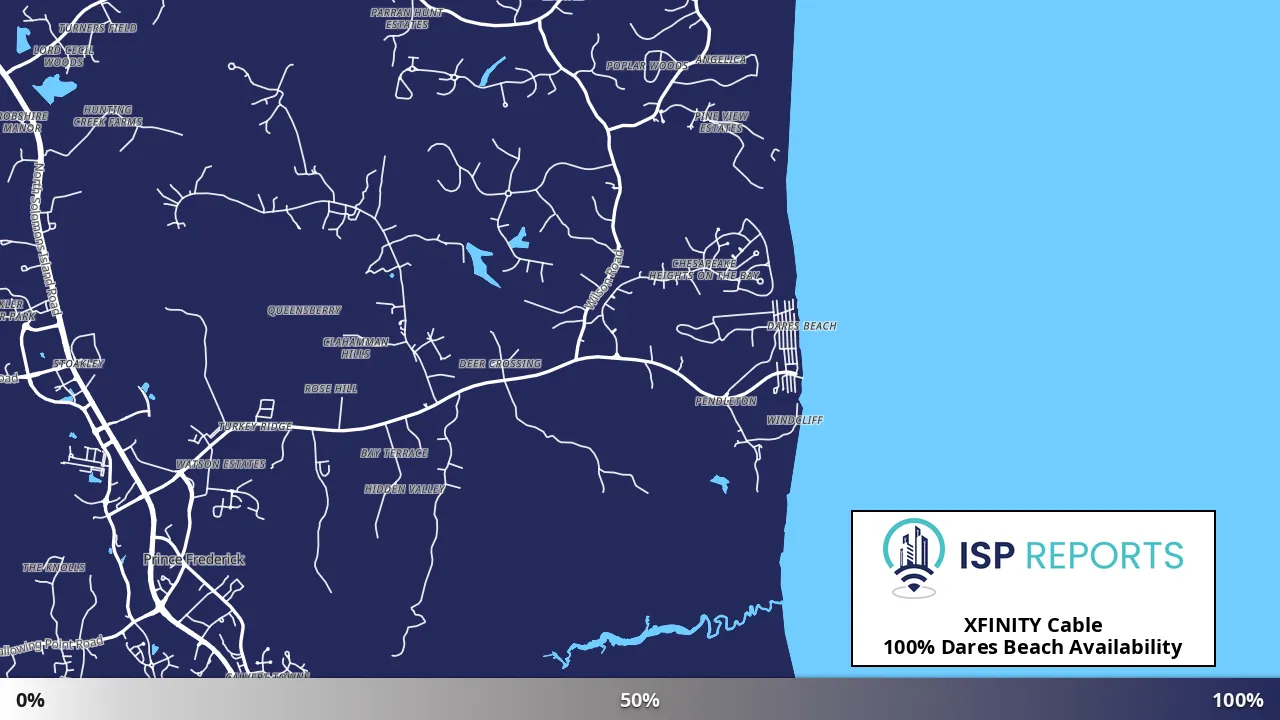Click the Hidden Valley map label

pyautogui.click(x=405, y=489)
